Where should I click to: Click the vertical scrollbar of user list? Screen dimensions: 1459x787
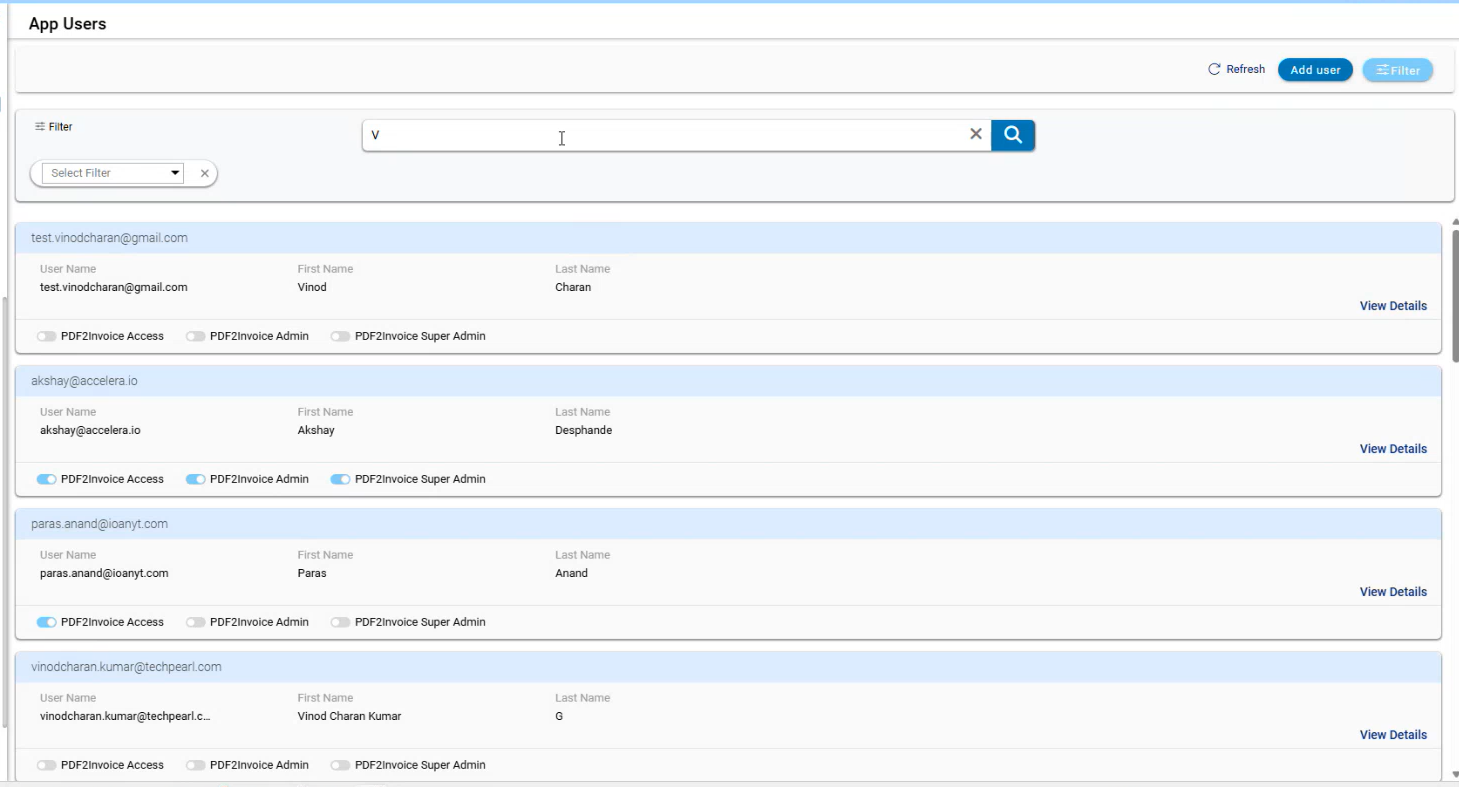click(1454, 295)
